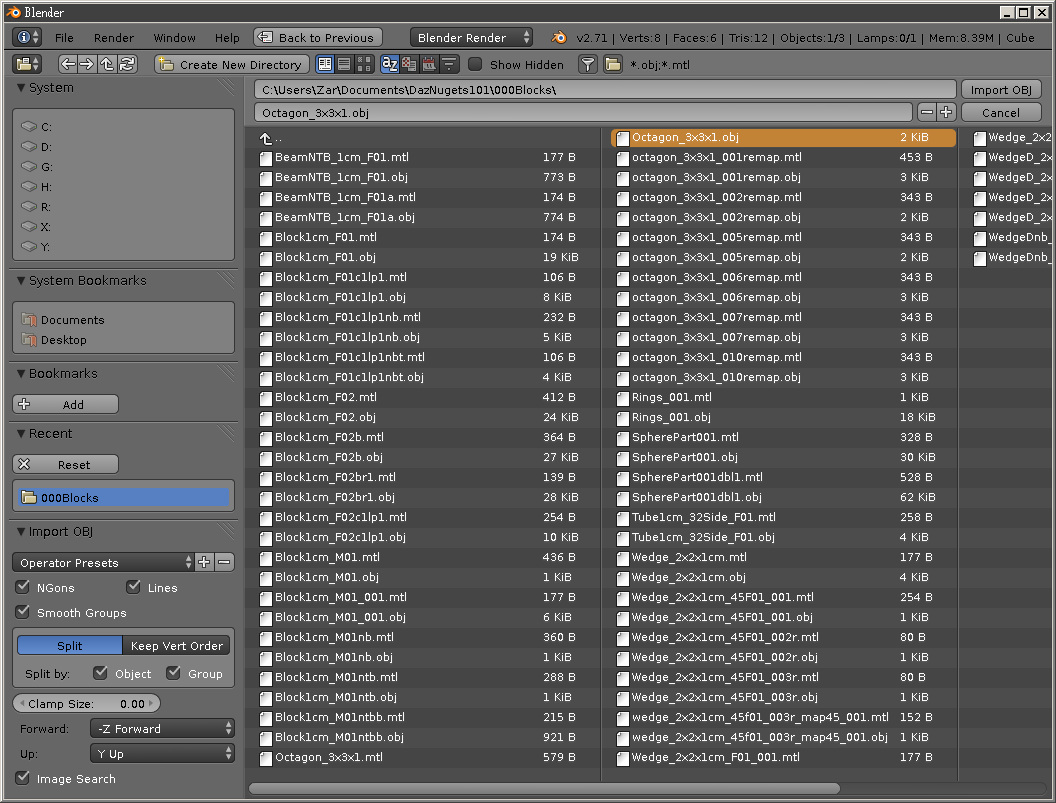Collapse the Import OBJ options panel
The width and height of the screenshot is (1056, 803).
tap(21, 532)
